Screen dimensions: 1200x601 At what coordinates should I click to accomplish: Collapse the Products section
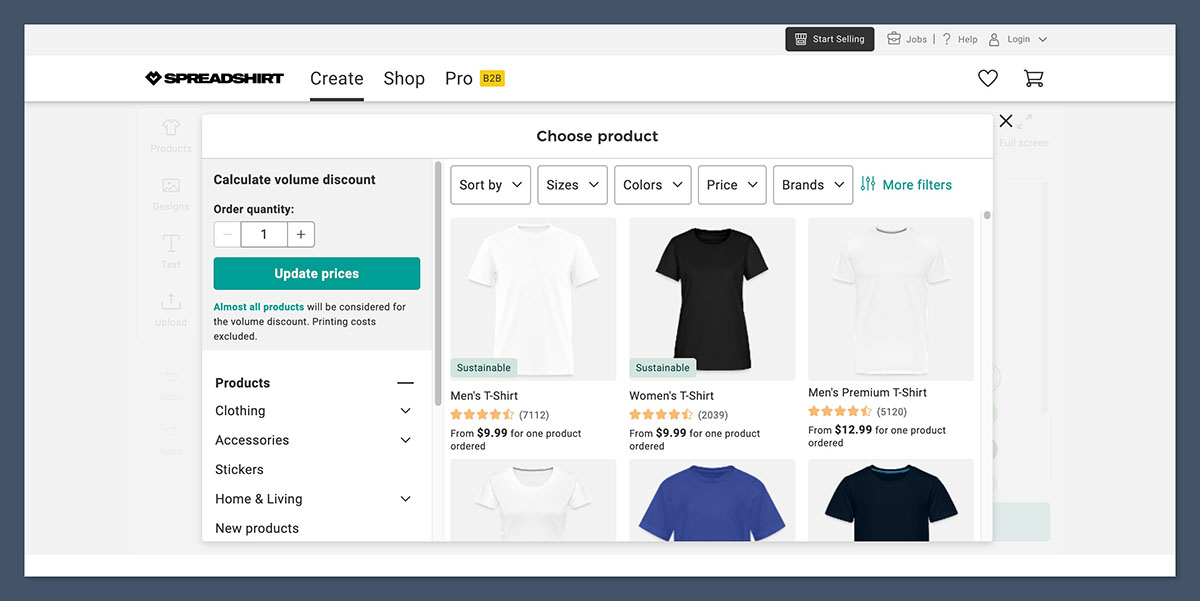click(405, 383)
